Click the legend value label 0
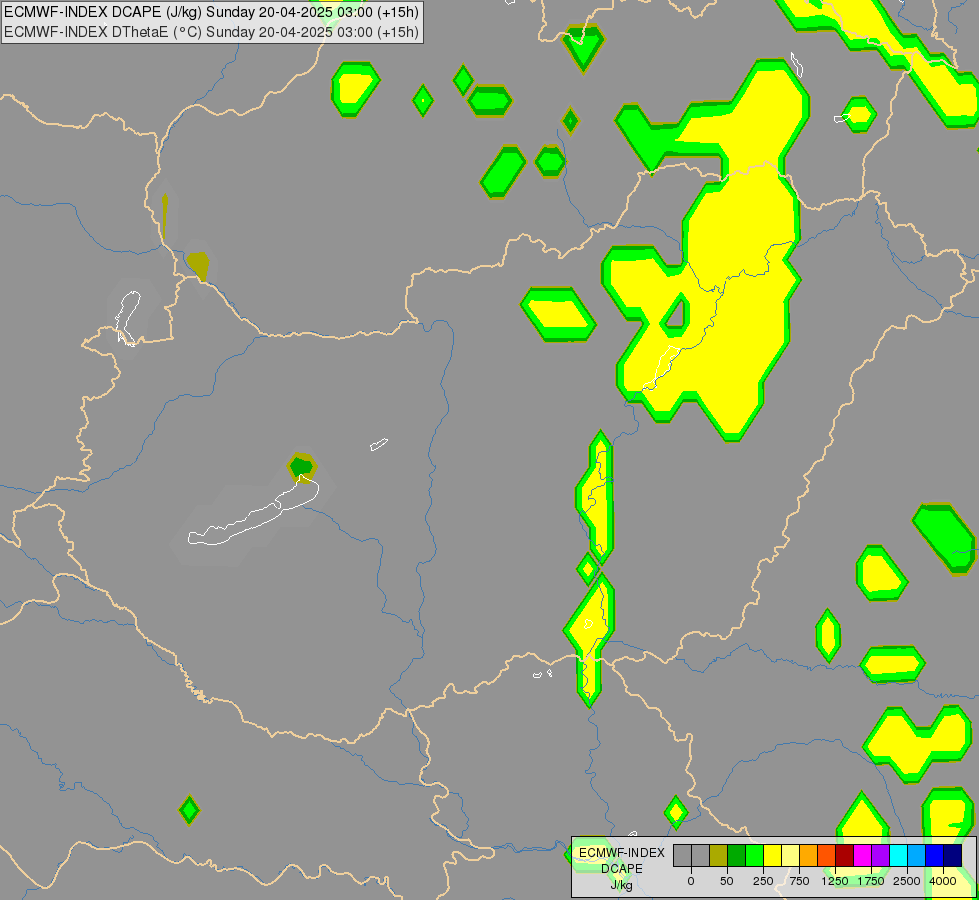Image resolution: width=979 pixels, height=900 pixels. point(691,881)
